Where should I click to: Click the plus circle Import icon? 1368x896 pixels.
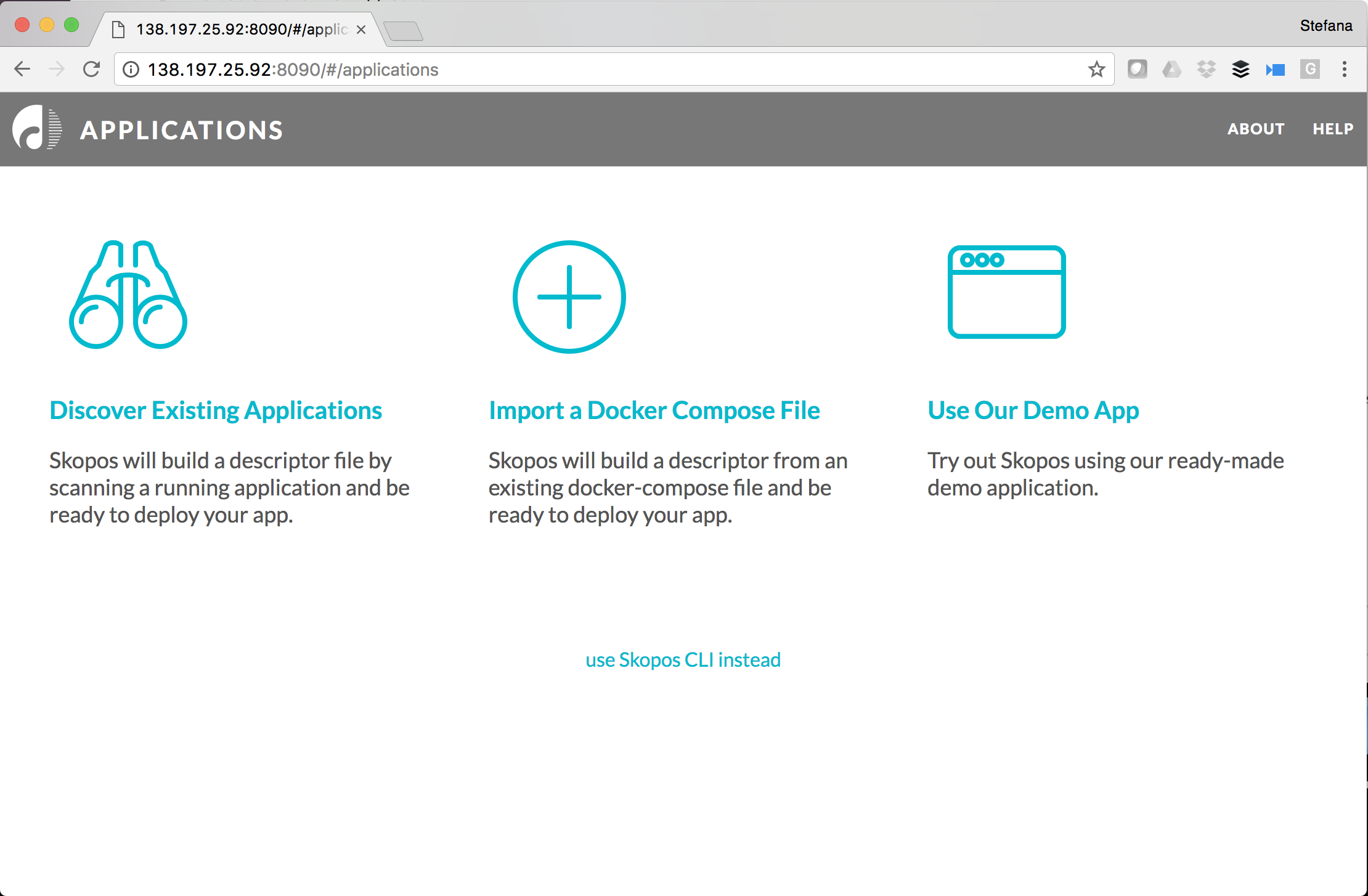pyautogui.click(x=569, y=296)
